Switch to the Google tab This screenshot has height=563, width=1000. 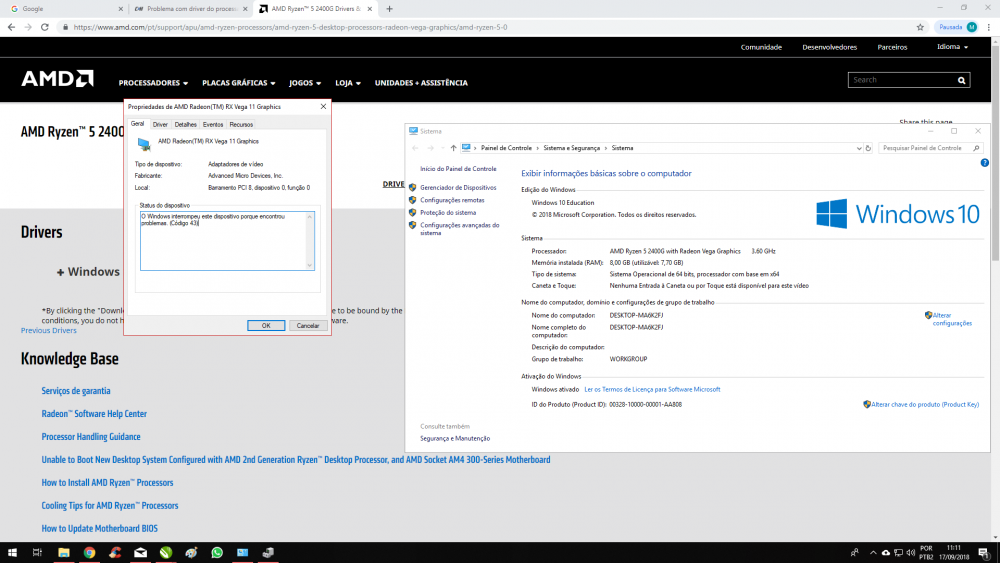pos(64,9)
